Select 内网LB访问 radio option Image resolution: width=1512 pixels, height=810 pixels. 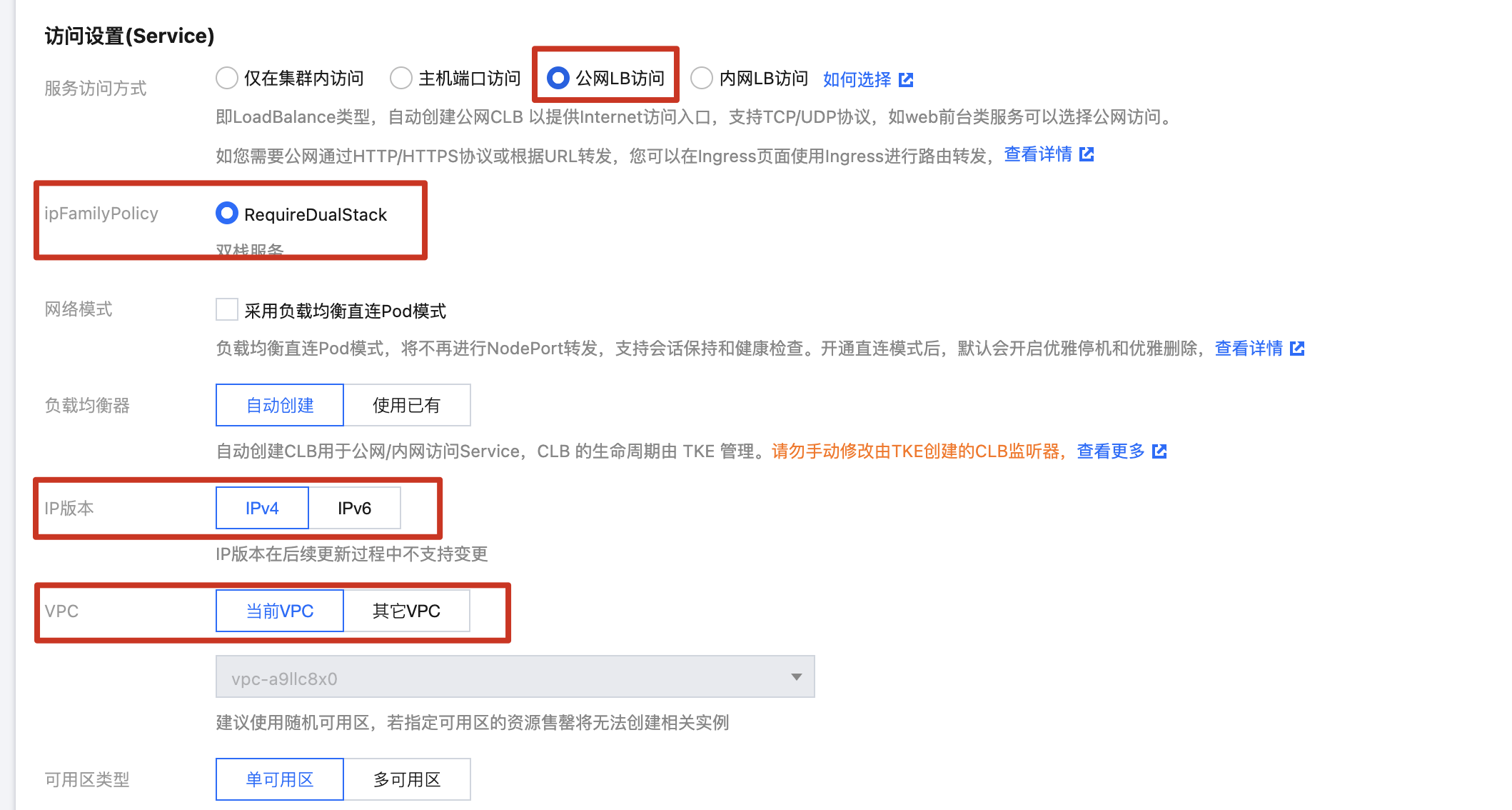tap(702, 78)
